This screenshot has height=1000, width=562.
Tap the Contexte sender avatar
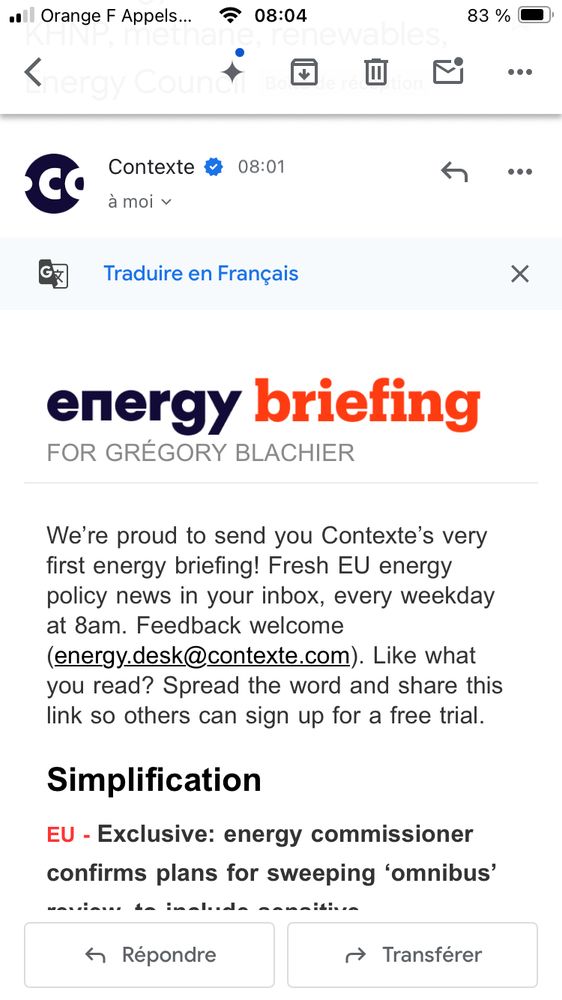point(54,184)
